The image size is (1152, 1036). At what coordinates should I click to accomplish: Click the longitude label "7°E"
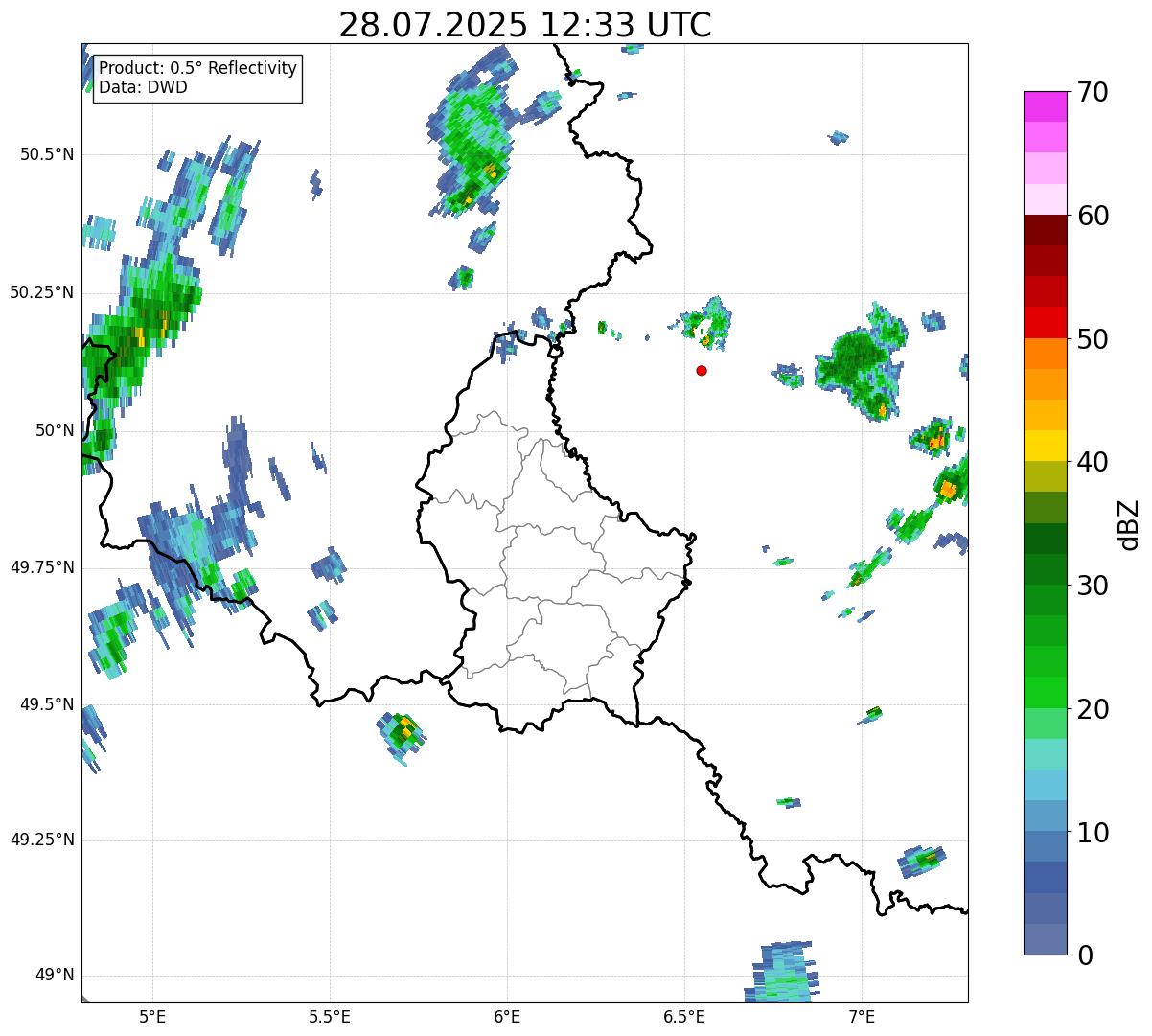[862, 1016]
